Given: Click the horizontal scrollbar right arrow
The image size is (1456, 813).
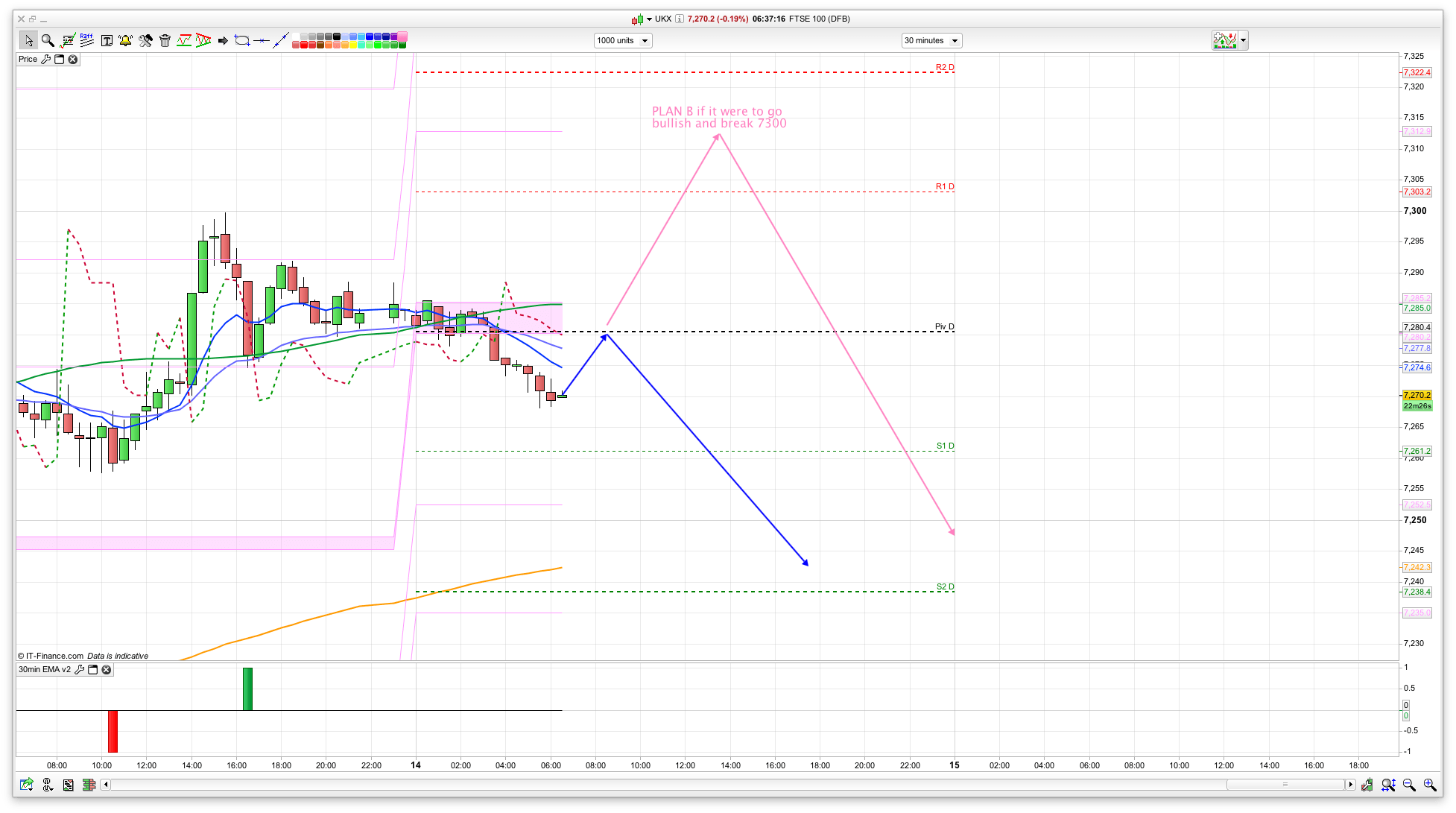Looking at the screenshot, I should click(x=1350, y=785).
